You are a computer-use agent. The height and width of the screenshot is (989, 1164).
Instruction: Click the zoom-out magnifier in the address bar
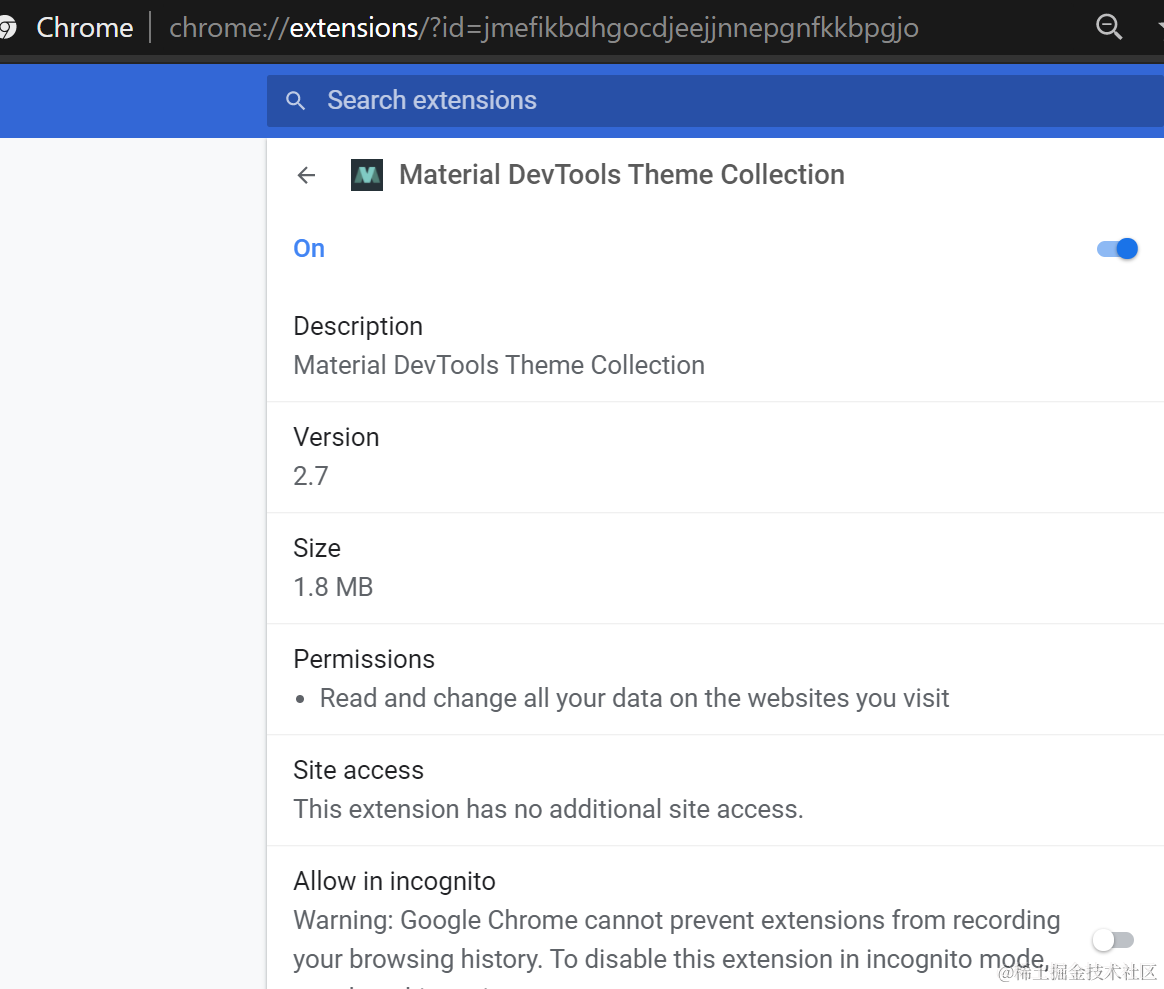(x=1109, y=27)
